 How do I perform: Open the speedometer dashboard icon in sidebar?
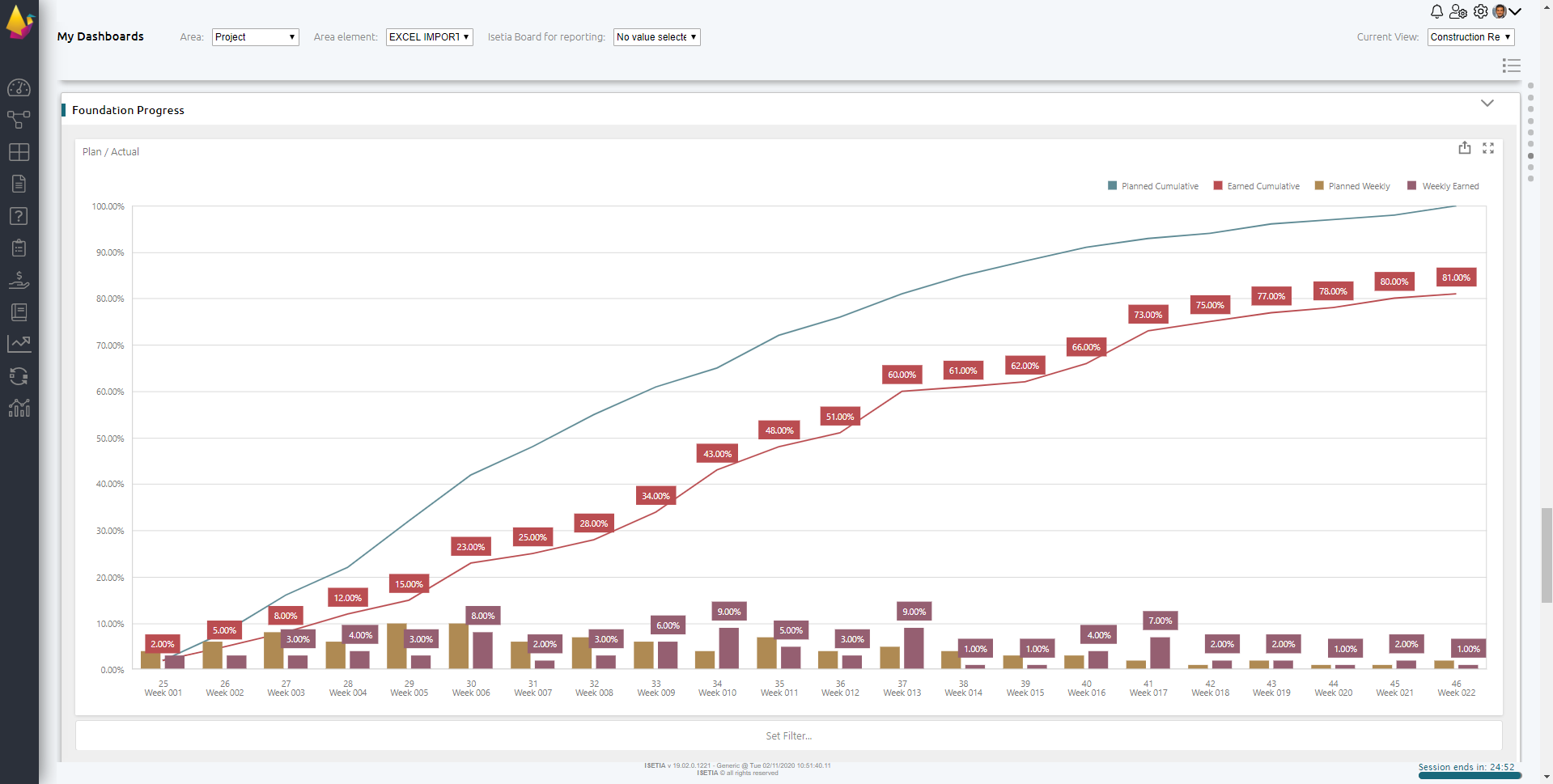point(19,87)
